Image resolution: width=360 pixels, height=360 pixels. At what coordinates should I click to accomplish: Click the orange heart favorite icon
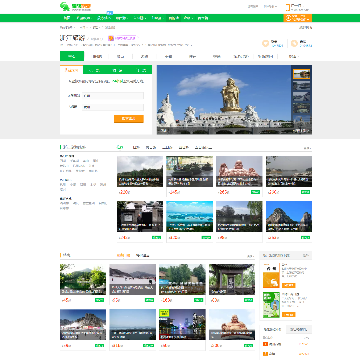click(x=266, y=44)
